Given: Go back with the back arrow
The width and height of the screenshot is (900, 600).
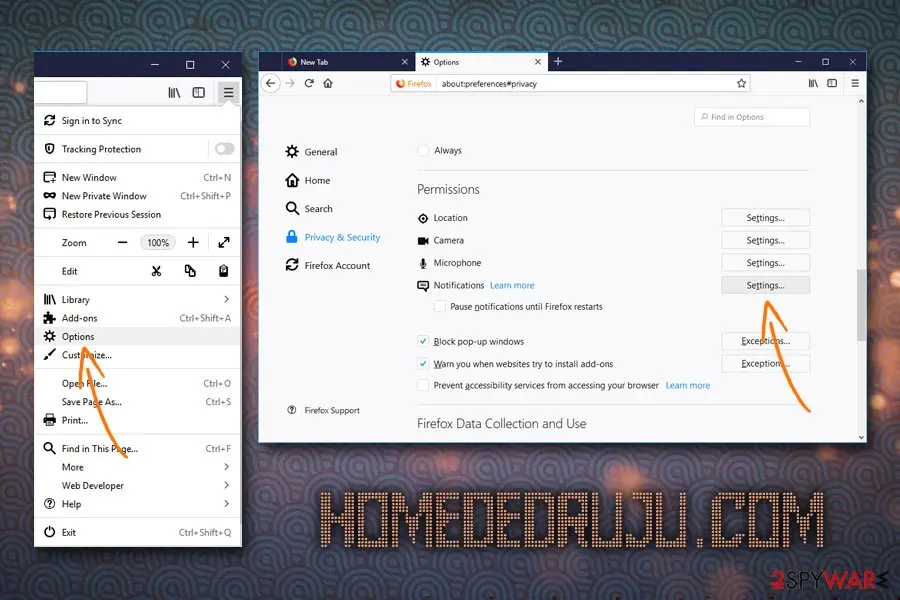Looking at the screenshot, I should (x=270, y=83).
